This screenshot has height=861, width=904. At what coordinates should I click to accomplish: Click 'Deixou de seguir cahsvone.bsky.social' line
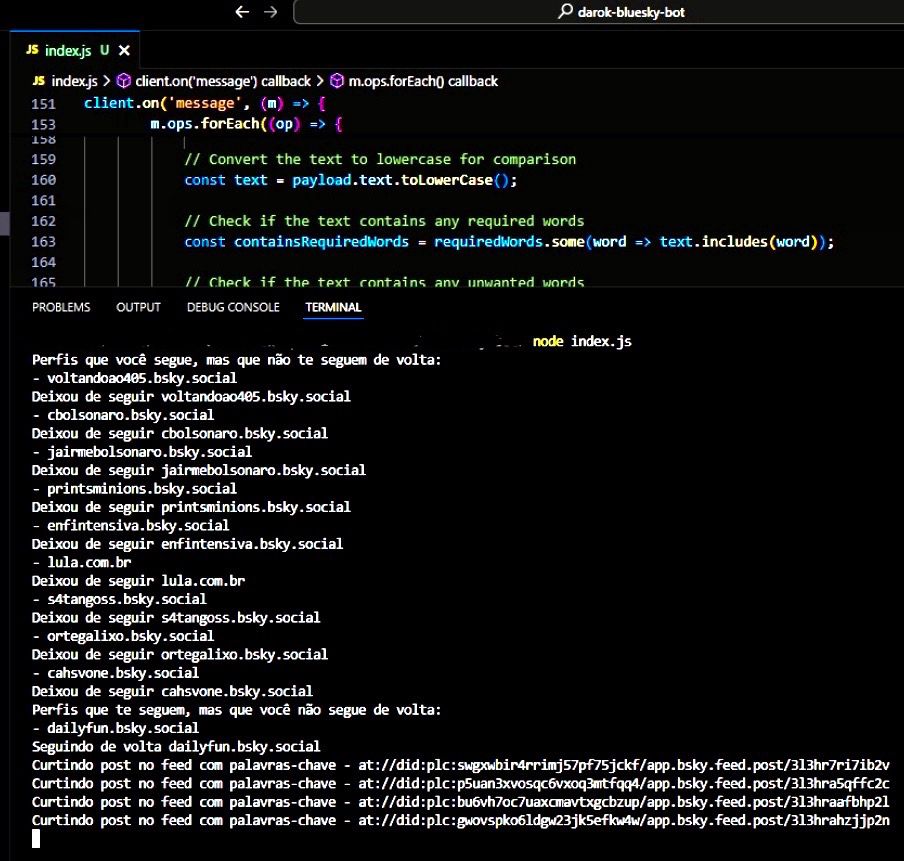click(172, 691)
